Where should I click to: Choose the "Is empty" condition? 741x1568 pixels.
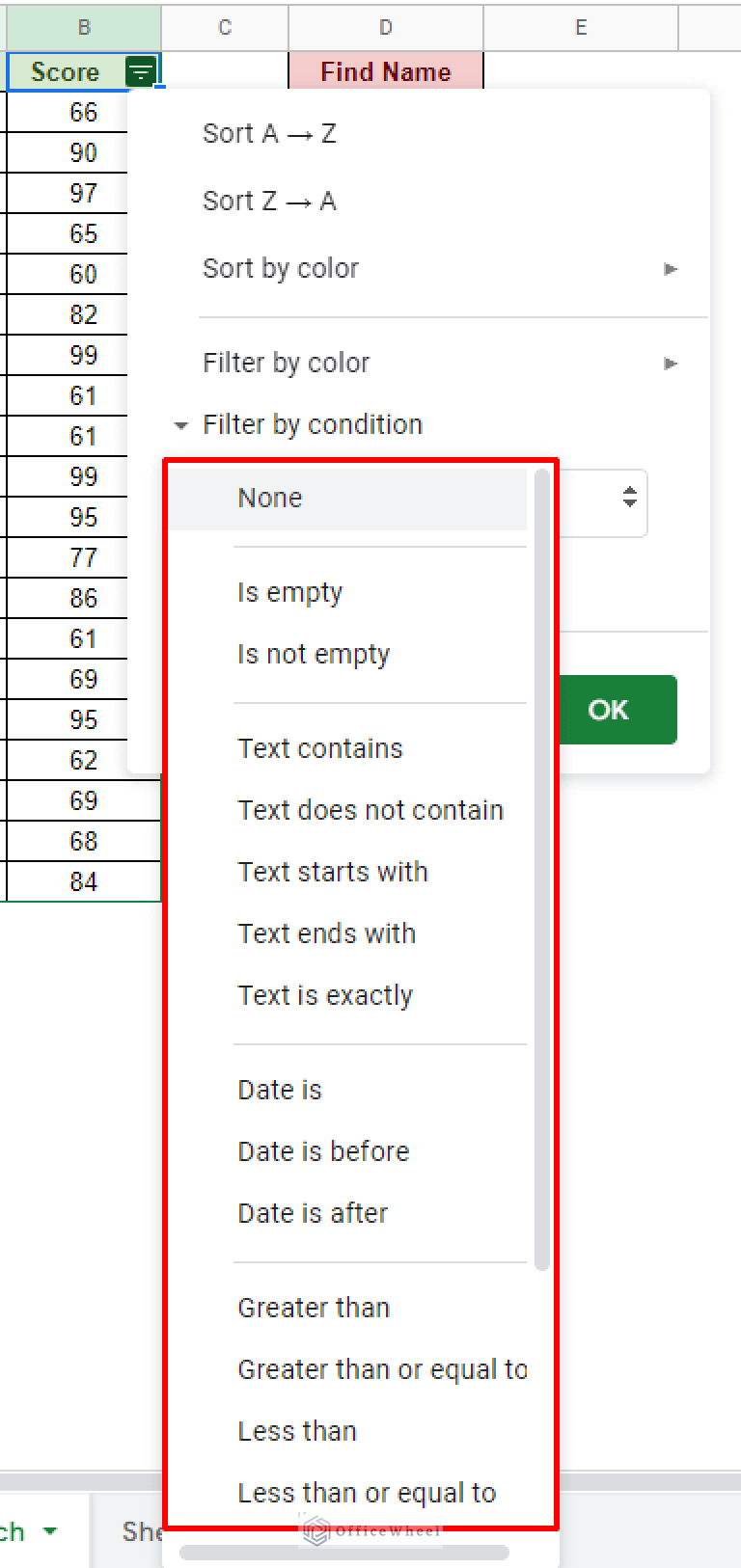click(x=289, y=592)
